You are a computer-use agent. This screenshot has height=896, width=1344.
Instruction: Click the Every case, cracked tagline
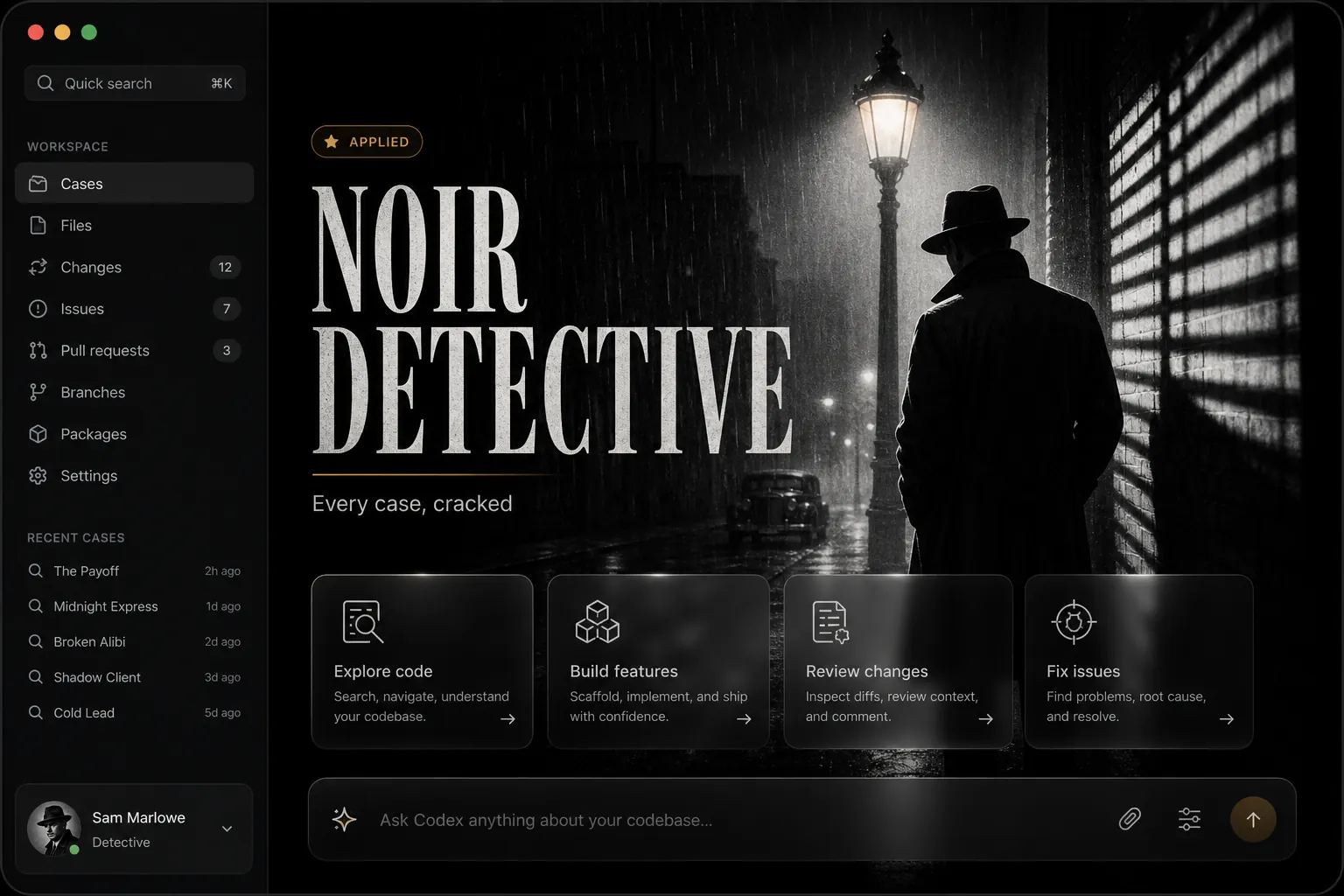pos(412,504)
